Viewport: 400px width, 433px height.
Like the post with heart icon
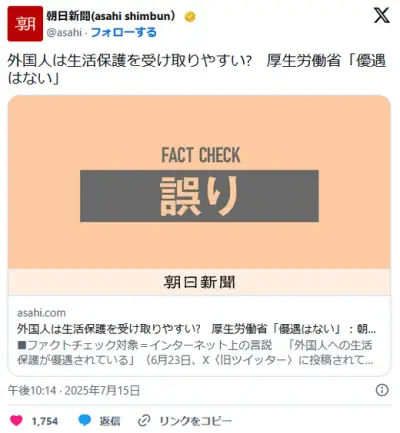tap(16, 421)
